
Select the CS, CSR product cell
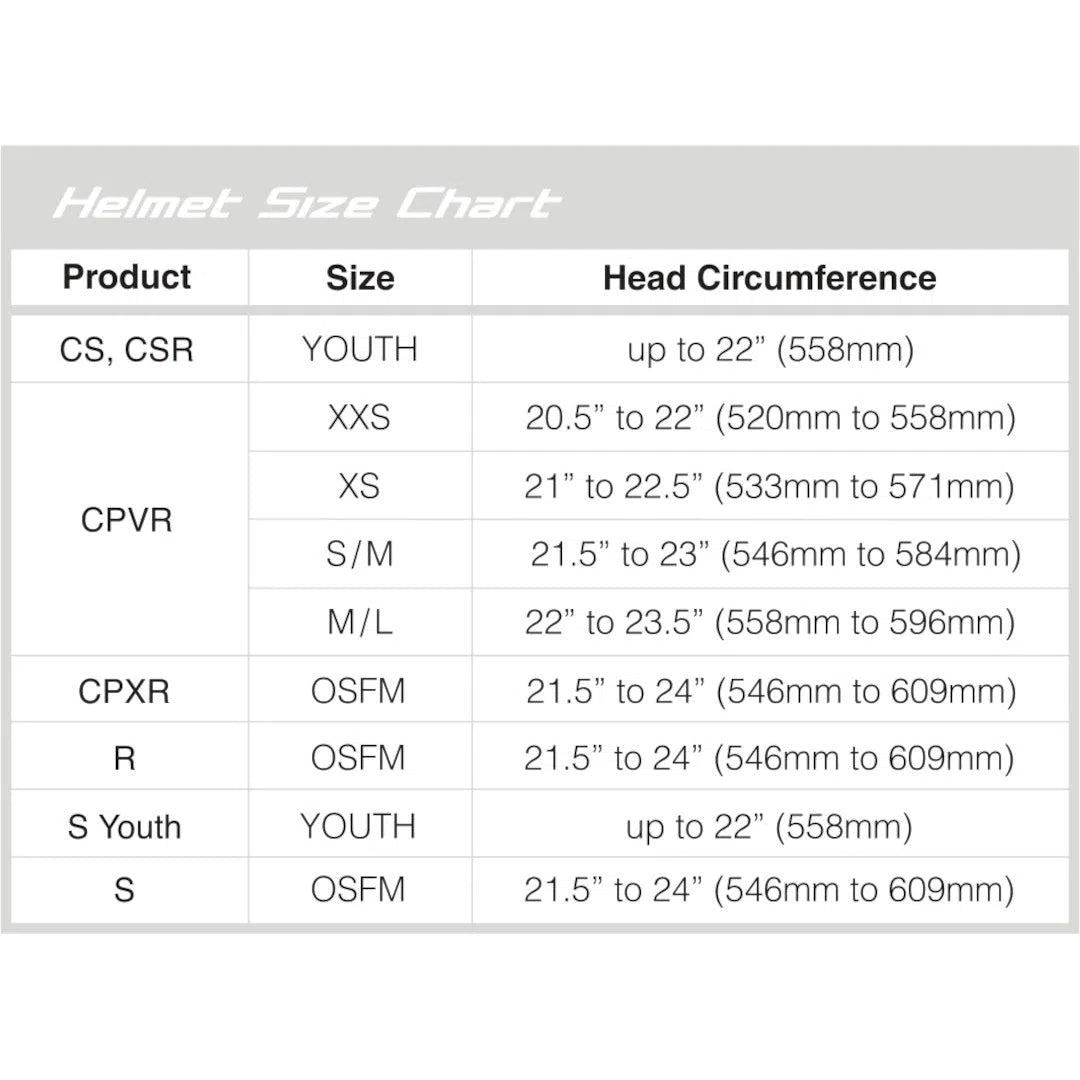coord(127,350)
